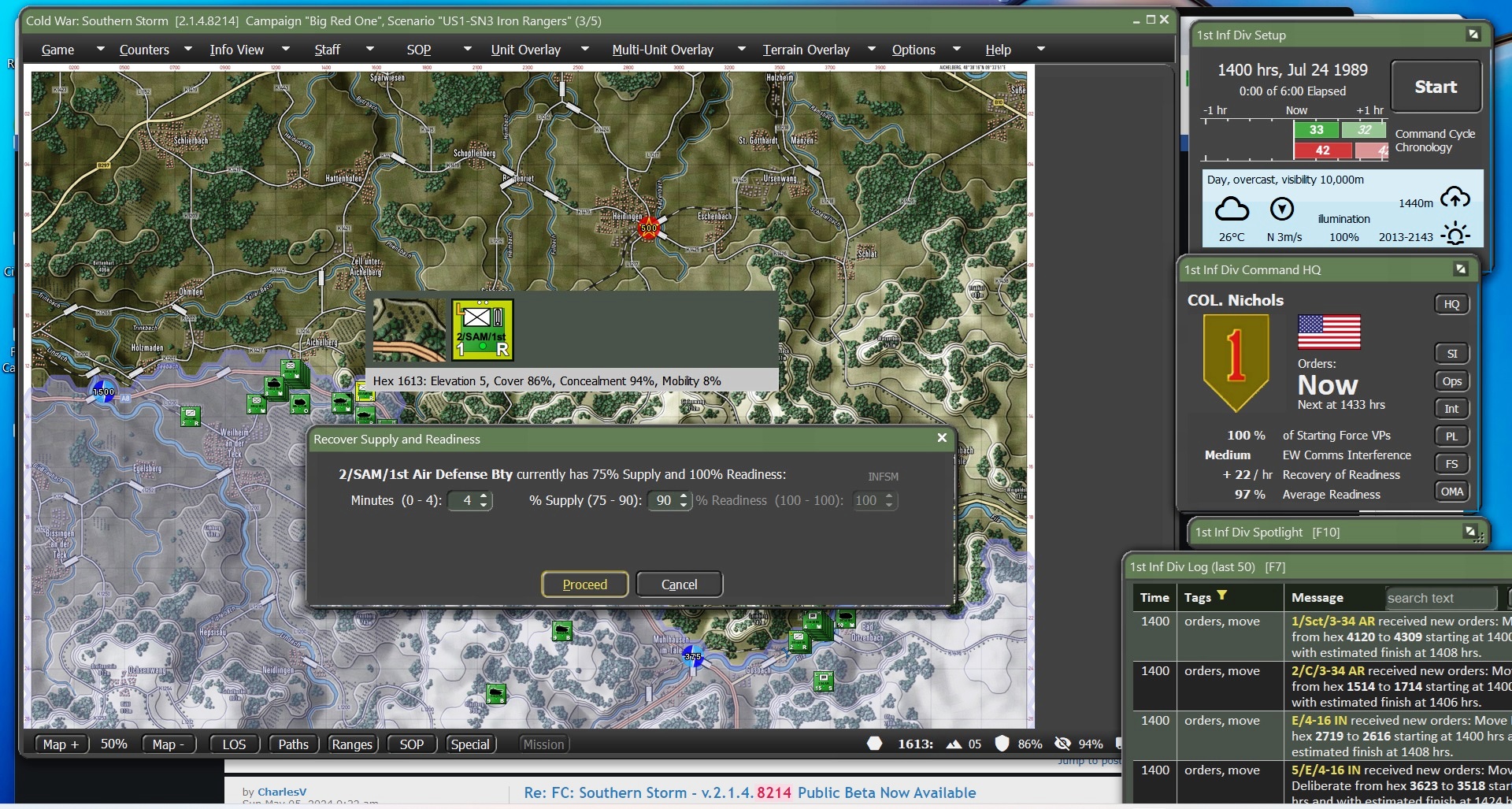Click the Map - zoom out button

pyautogui.click(x=169, y=744)
